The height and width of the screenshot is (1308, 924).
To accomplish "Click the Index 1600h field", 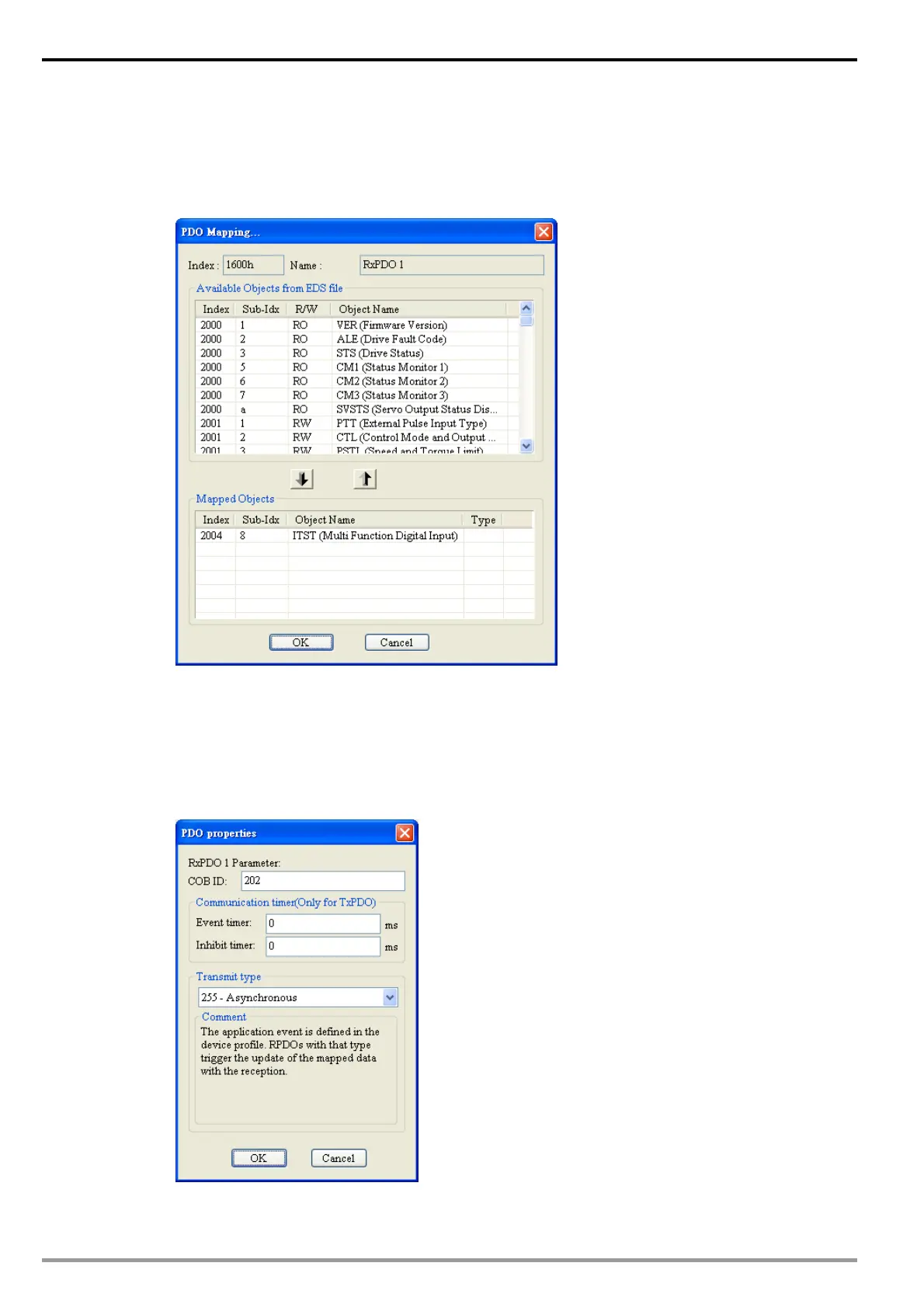I will point(253,265).
